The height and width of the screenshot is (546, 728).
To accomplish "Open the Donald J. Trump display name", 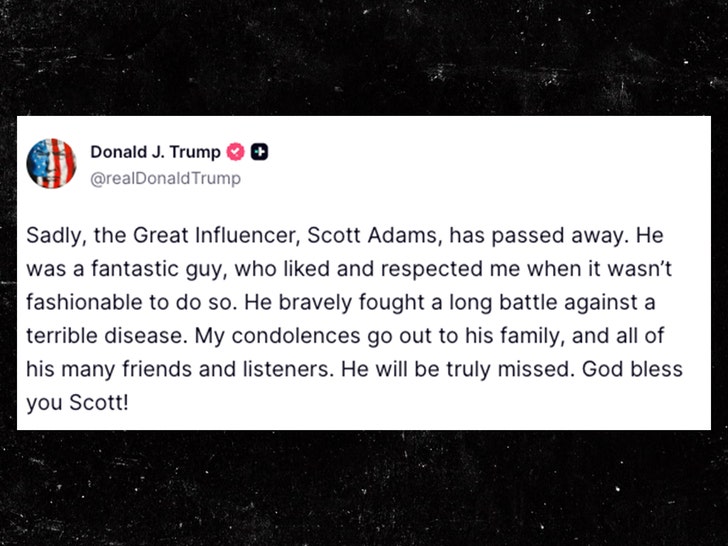I will [156, 152].
